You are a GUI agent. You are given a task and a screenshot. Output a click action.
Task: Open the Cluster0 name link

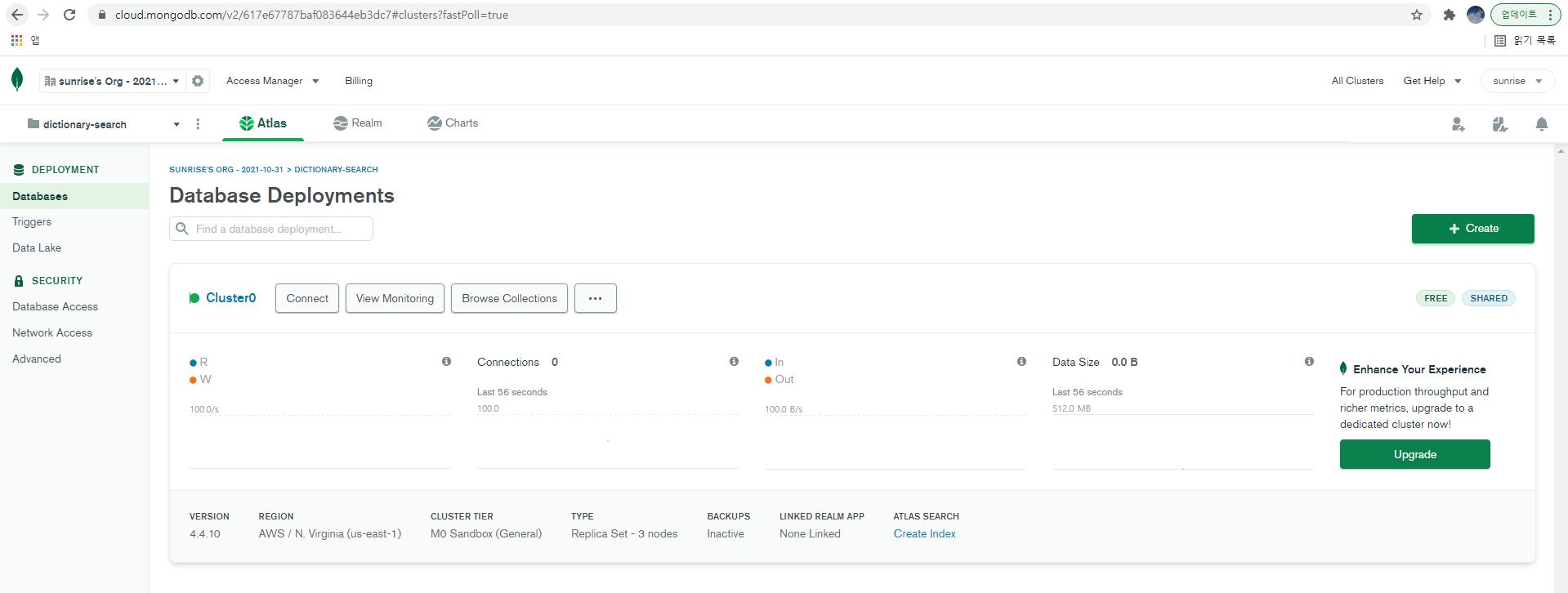pyautogui.click(x=230, y=298)
